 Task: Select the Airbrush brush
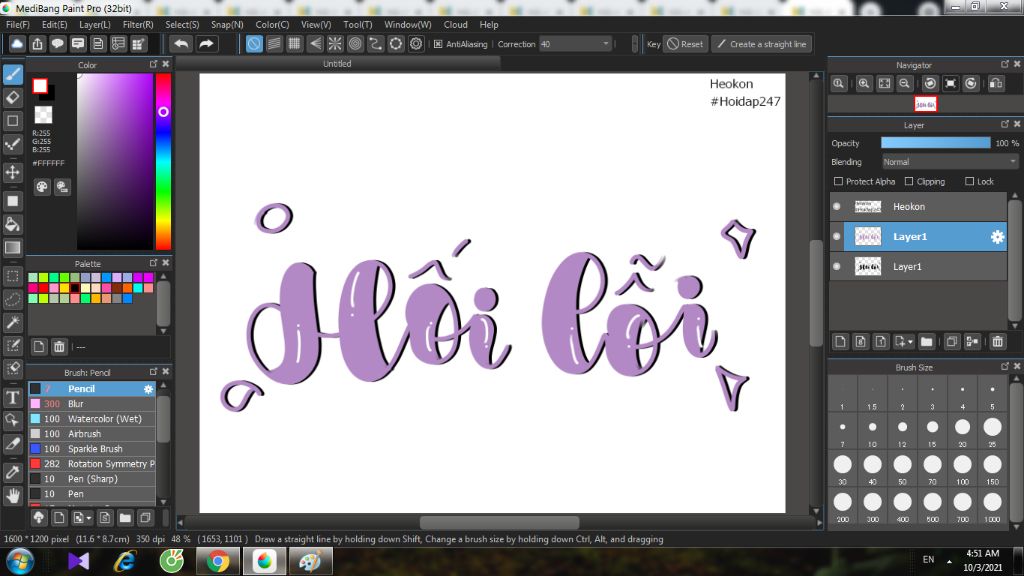pos(91,434)
